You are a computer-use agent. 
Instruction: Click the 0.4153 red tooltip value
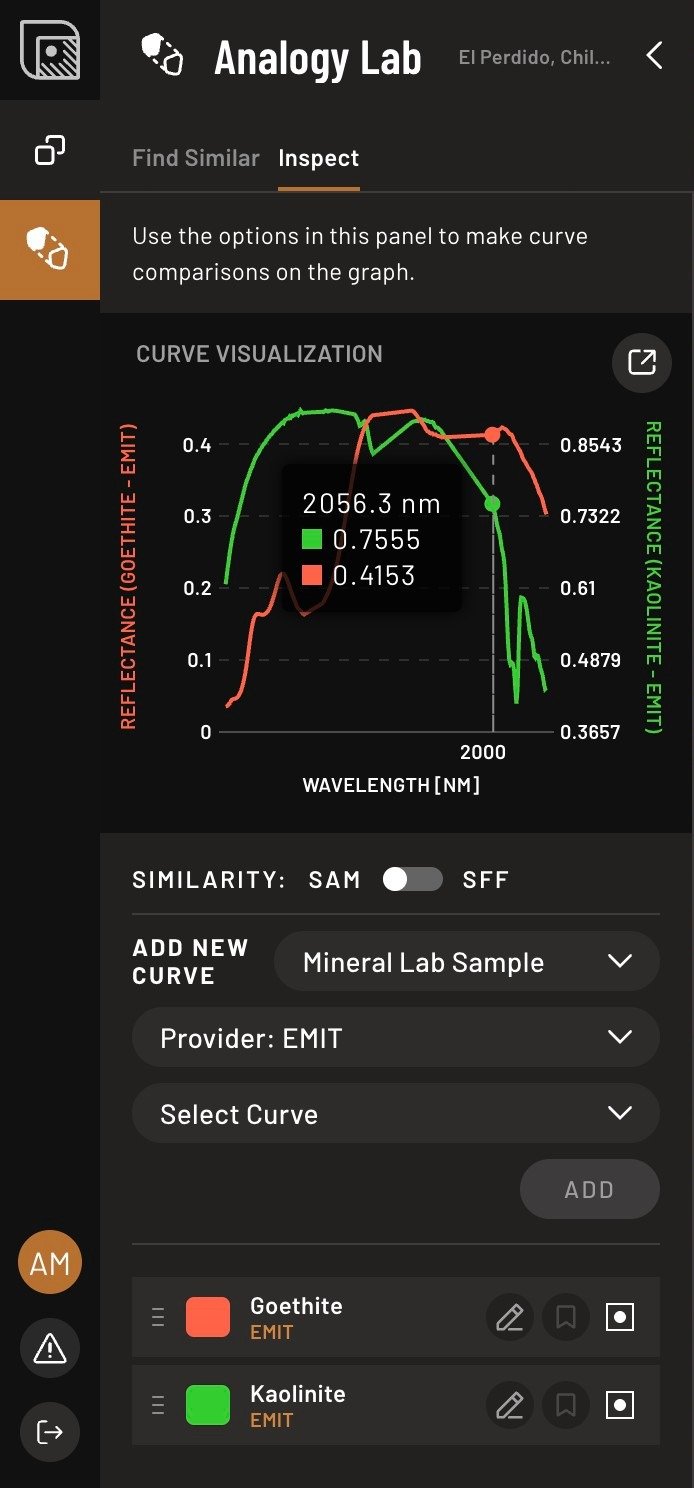coord(375,575)
